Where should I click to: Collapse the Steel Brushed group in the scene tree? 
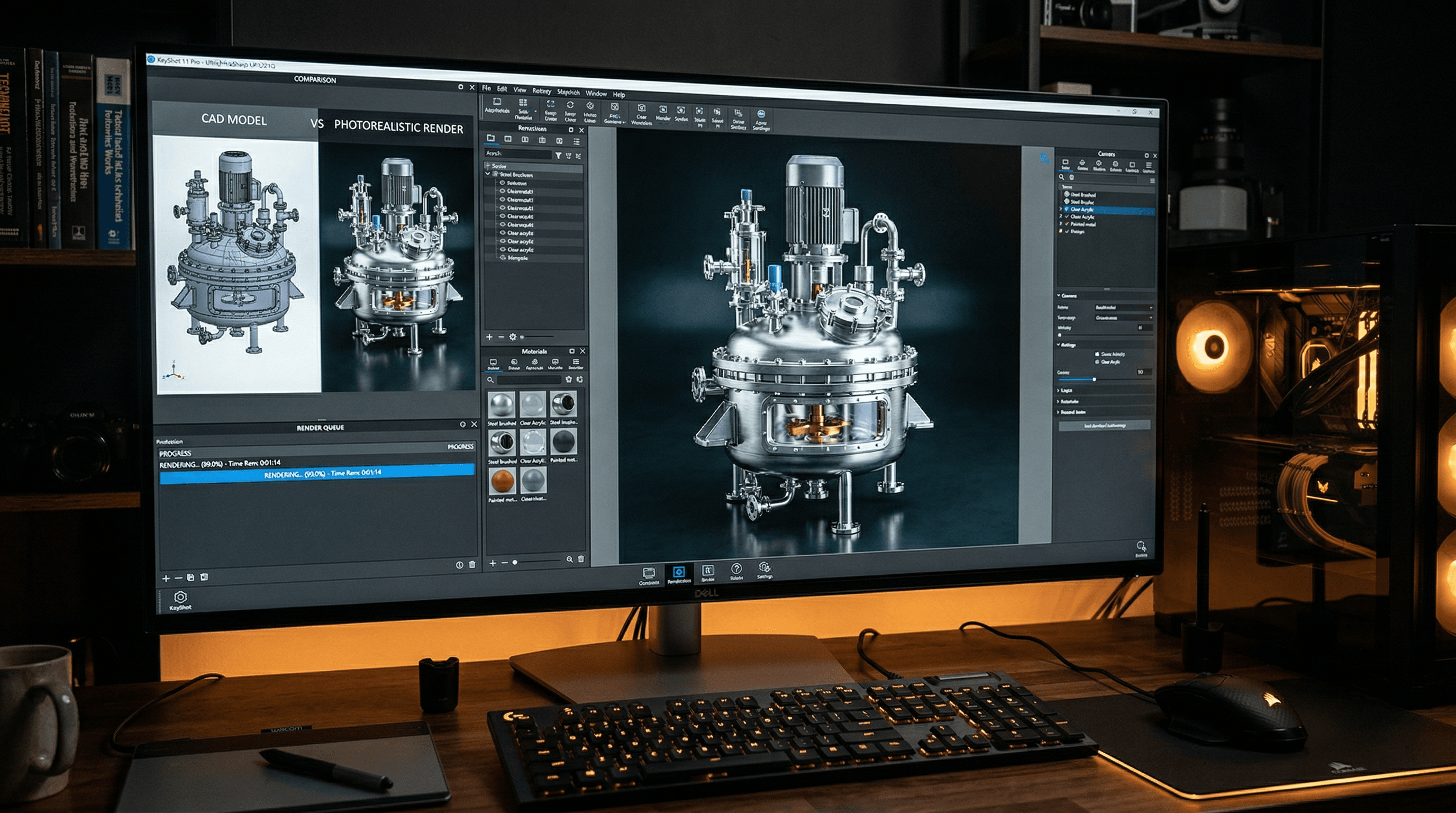[x=487, y=175]
